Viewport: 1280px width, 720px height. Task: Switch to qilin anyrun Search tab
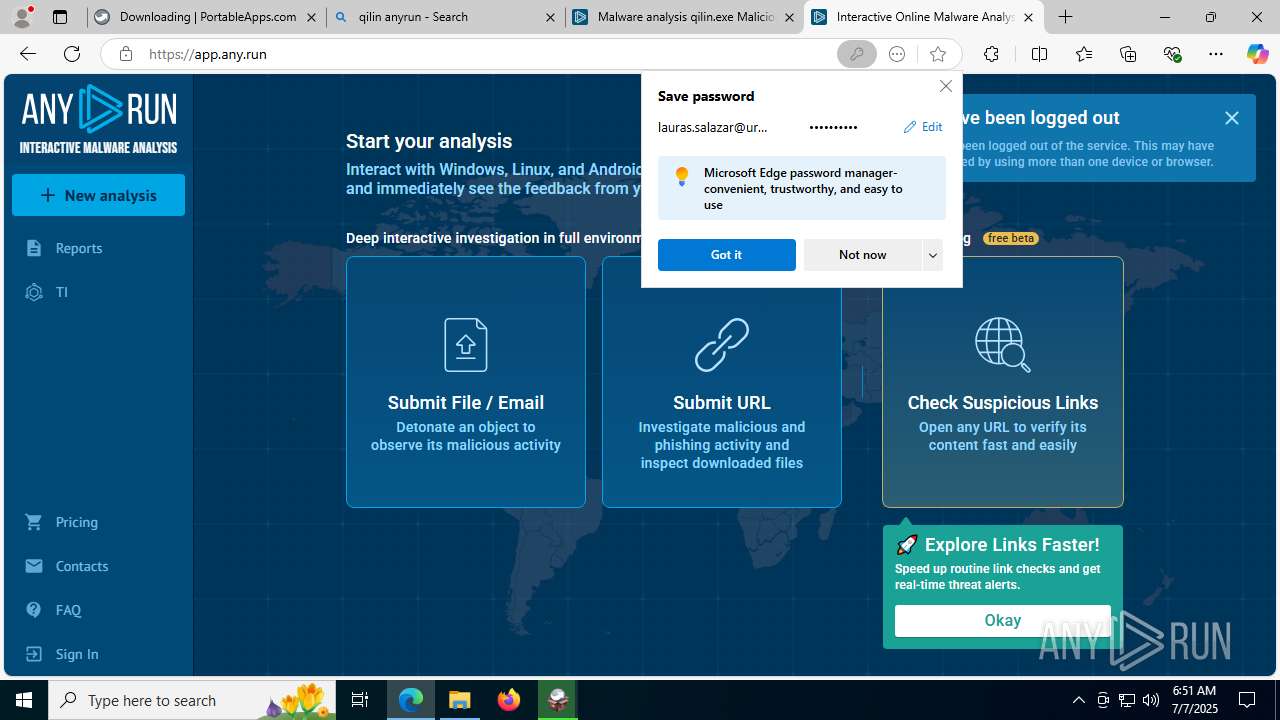coord(446,17)
